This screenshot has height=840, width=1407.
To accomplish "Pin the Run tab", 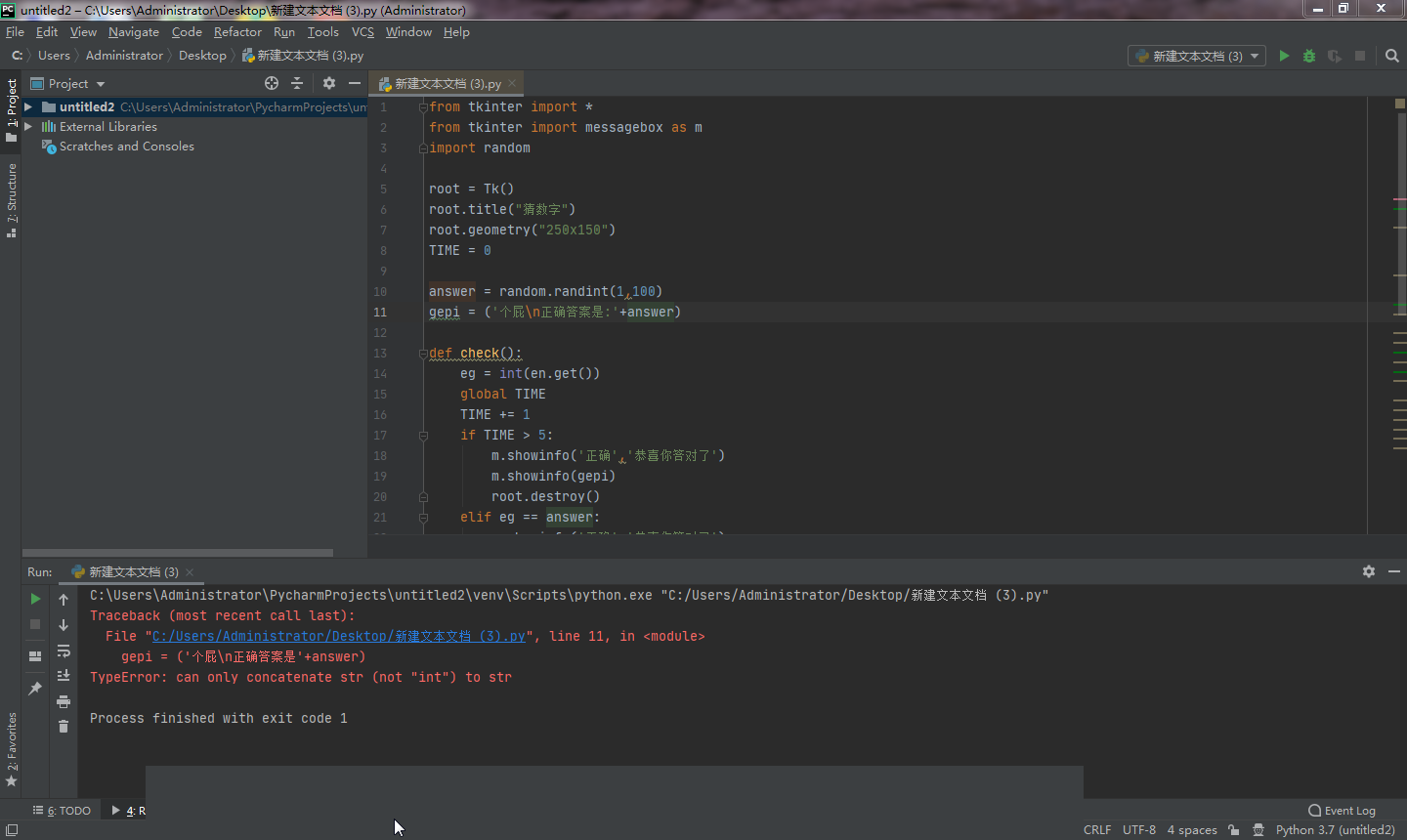I will coord(35,689).
